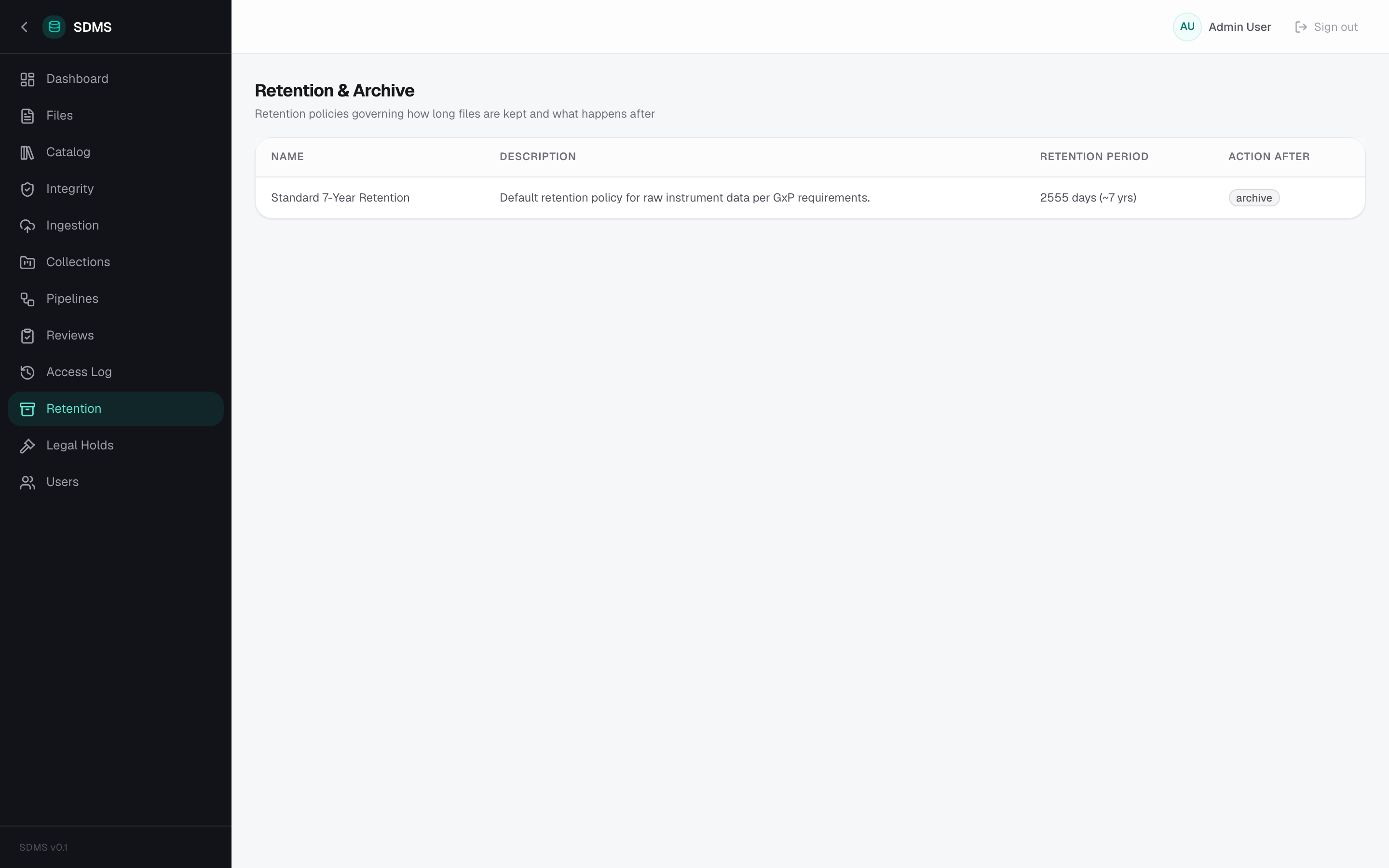
Task: Click the NAME column header
Action: pyautogui.click(x=287, y=157)
